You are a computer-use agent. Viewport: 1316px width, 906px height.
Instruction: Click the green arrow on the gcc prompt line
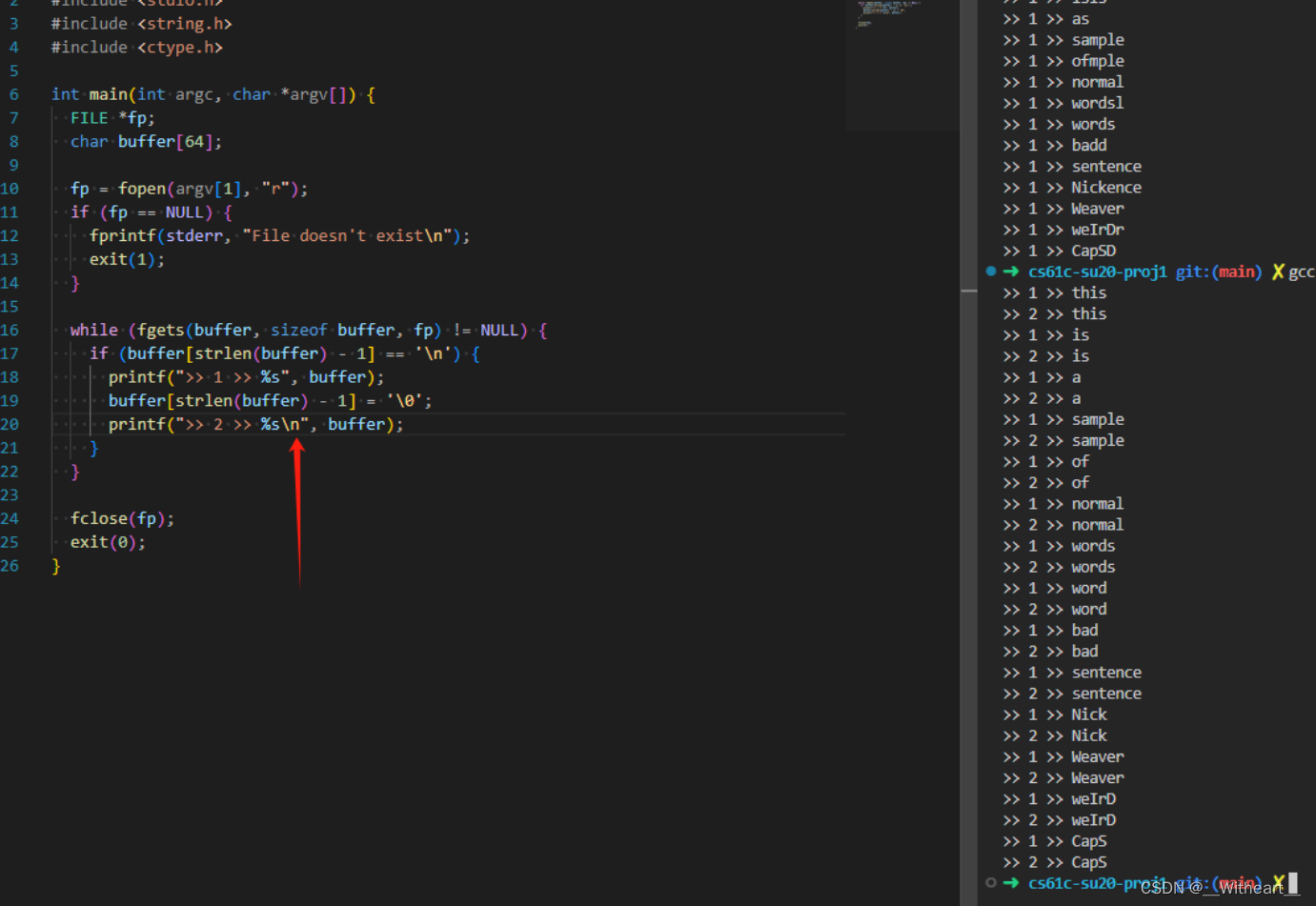[1011, 272]
